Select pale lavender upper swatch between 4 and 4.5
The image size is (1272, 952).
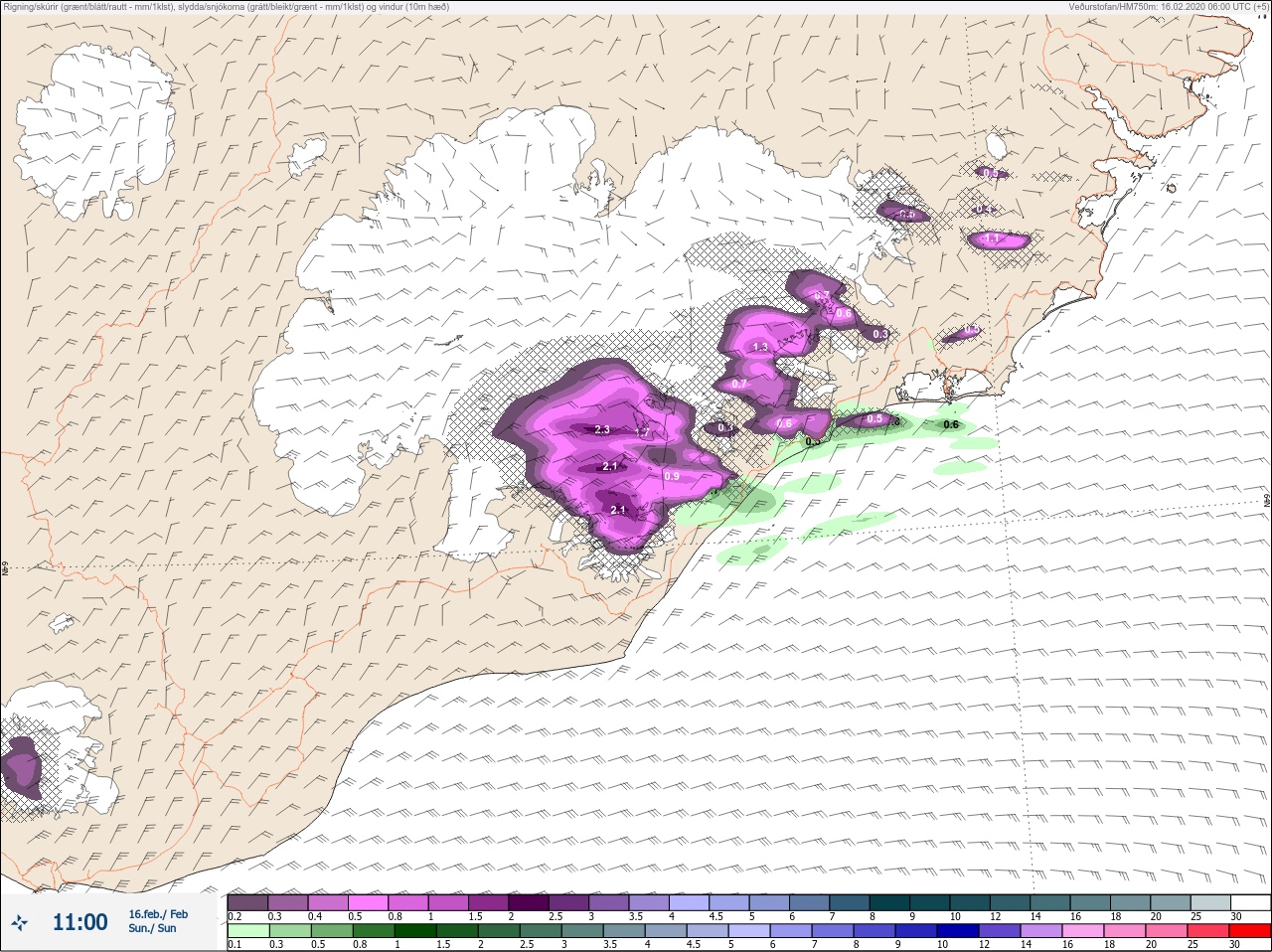click(x=689, y=902)
